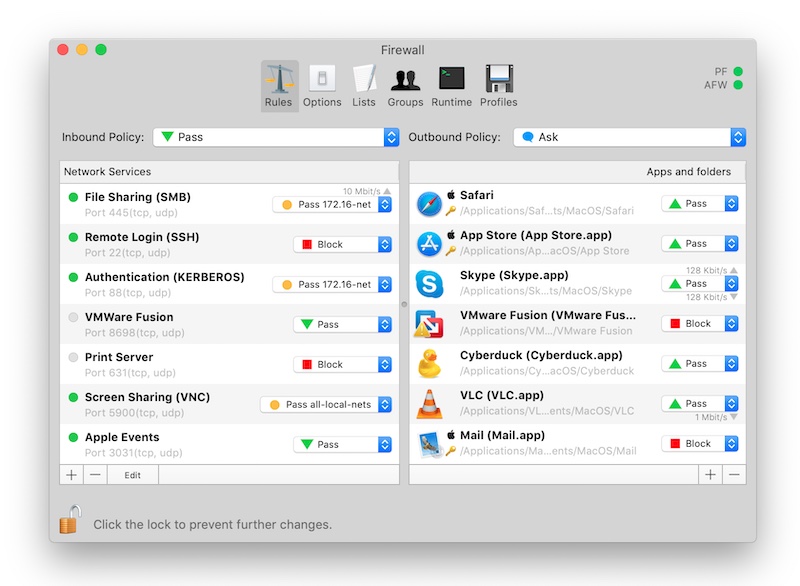Toggle Apple Events status dot
This screenshot has width=800, height=586.
73,437
